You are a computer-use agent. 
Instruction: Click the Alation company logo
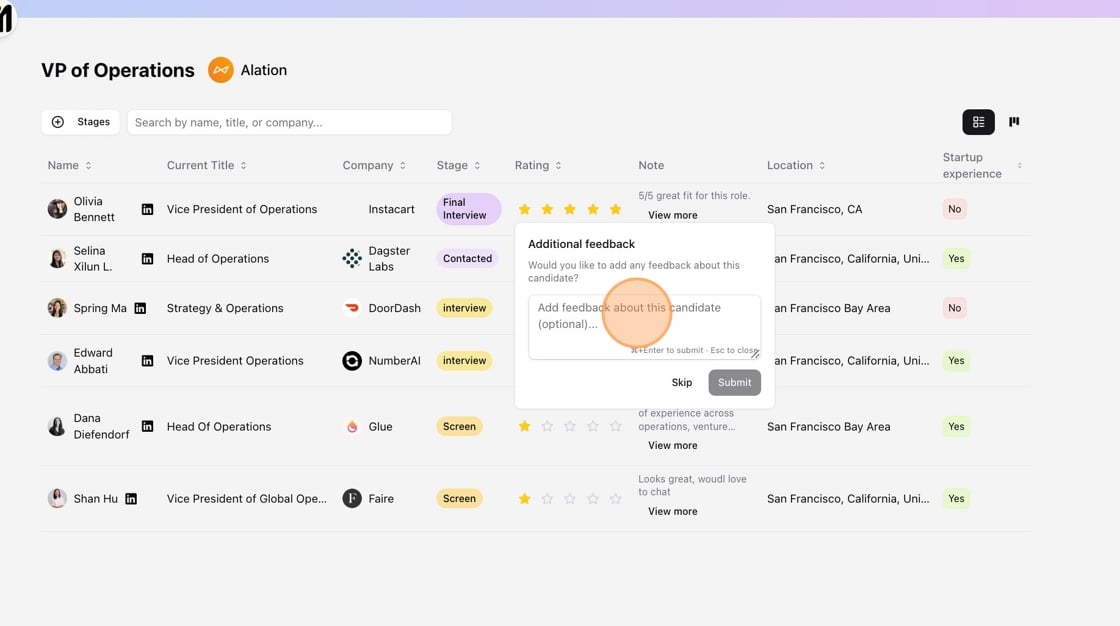(x=221, y=70)
